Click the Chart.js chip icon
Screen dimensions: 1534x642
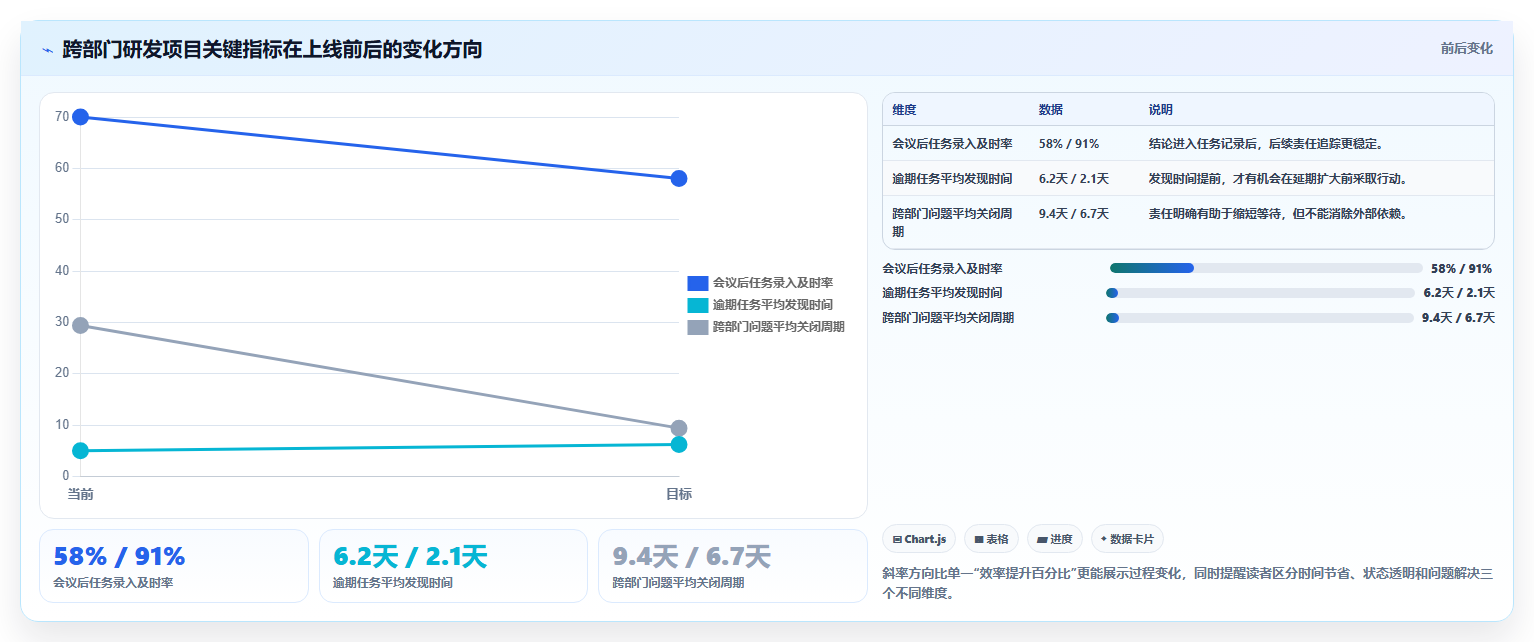(897, 540)
